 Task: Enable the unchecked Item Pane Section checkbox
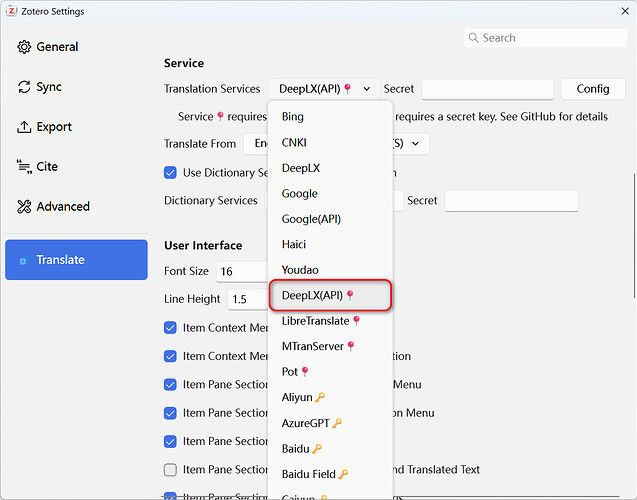click(x=171, y=469)
